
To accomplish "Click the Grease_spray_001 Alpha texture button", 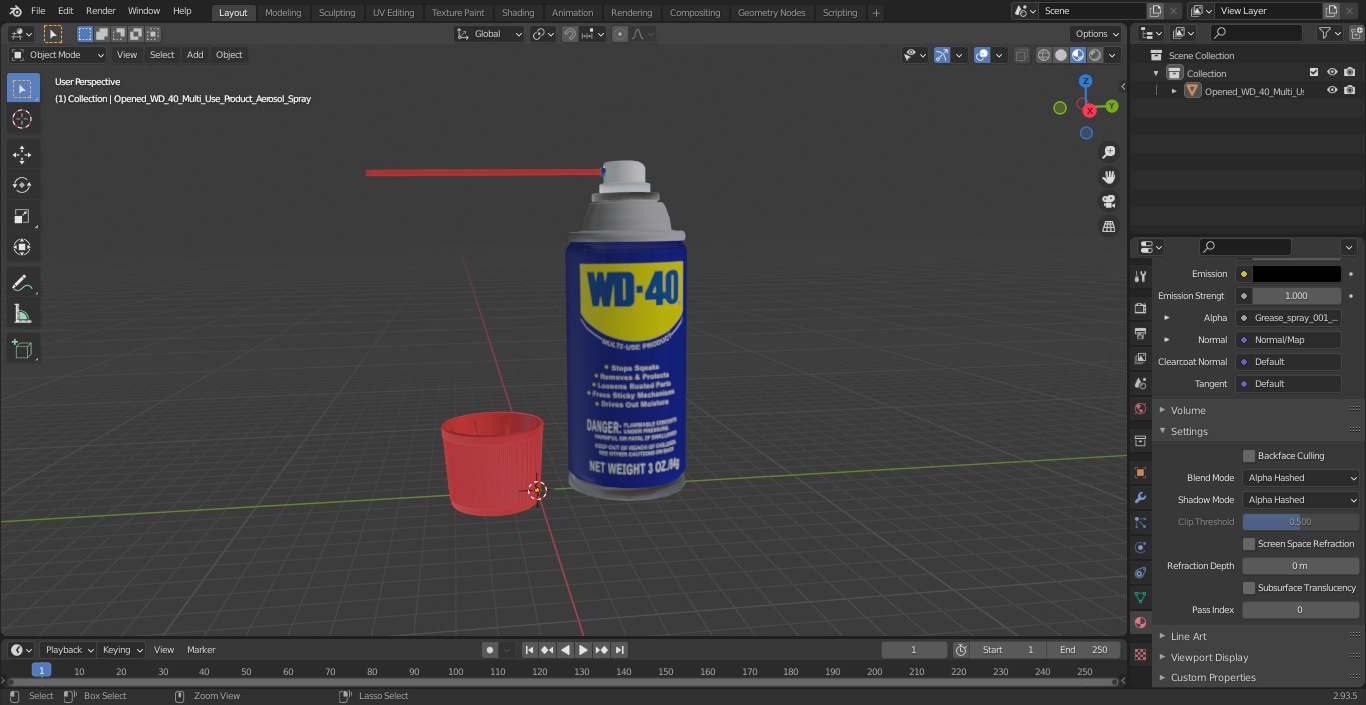I will point(1289,318).
